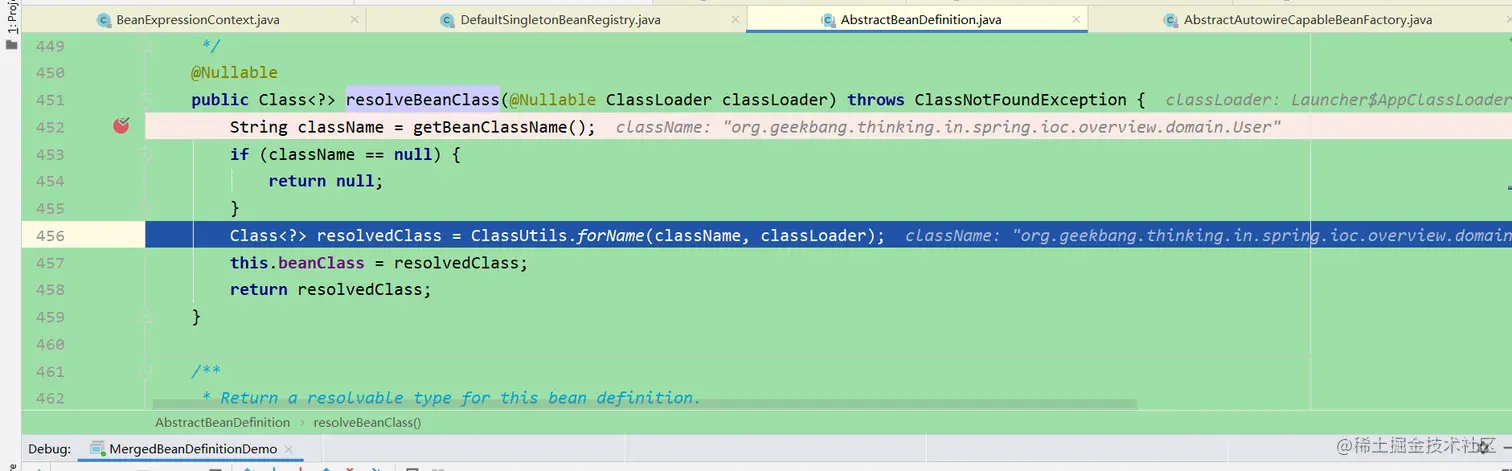1512x471 pixels.
Task: Click the fold end marker at line 455
Action: point(145,208)
